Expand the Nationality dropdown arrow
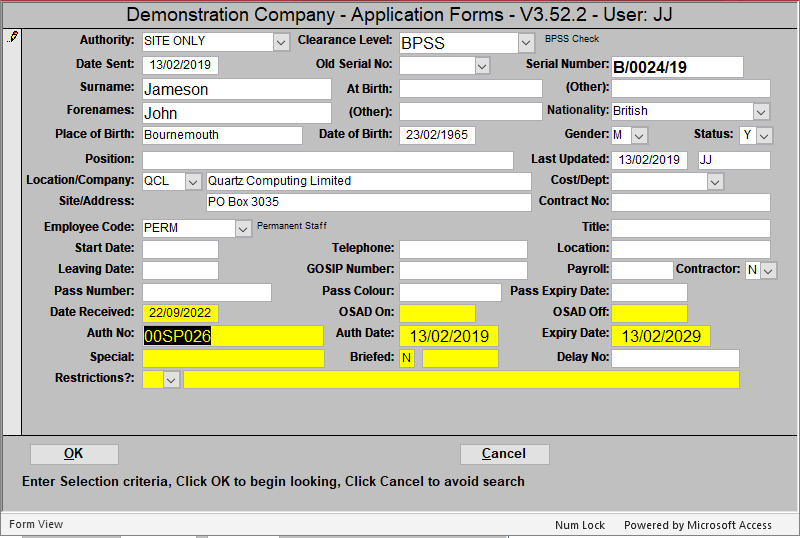 (761, 111)
